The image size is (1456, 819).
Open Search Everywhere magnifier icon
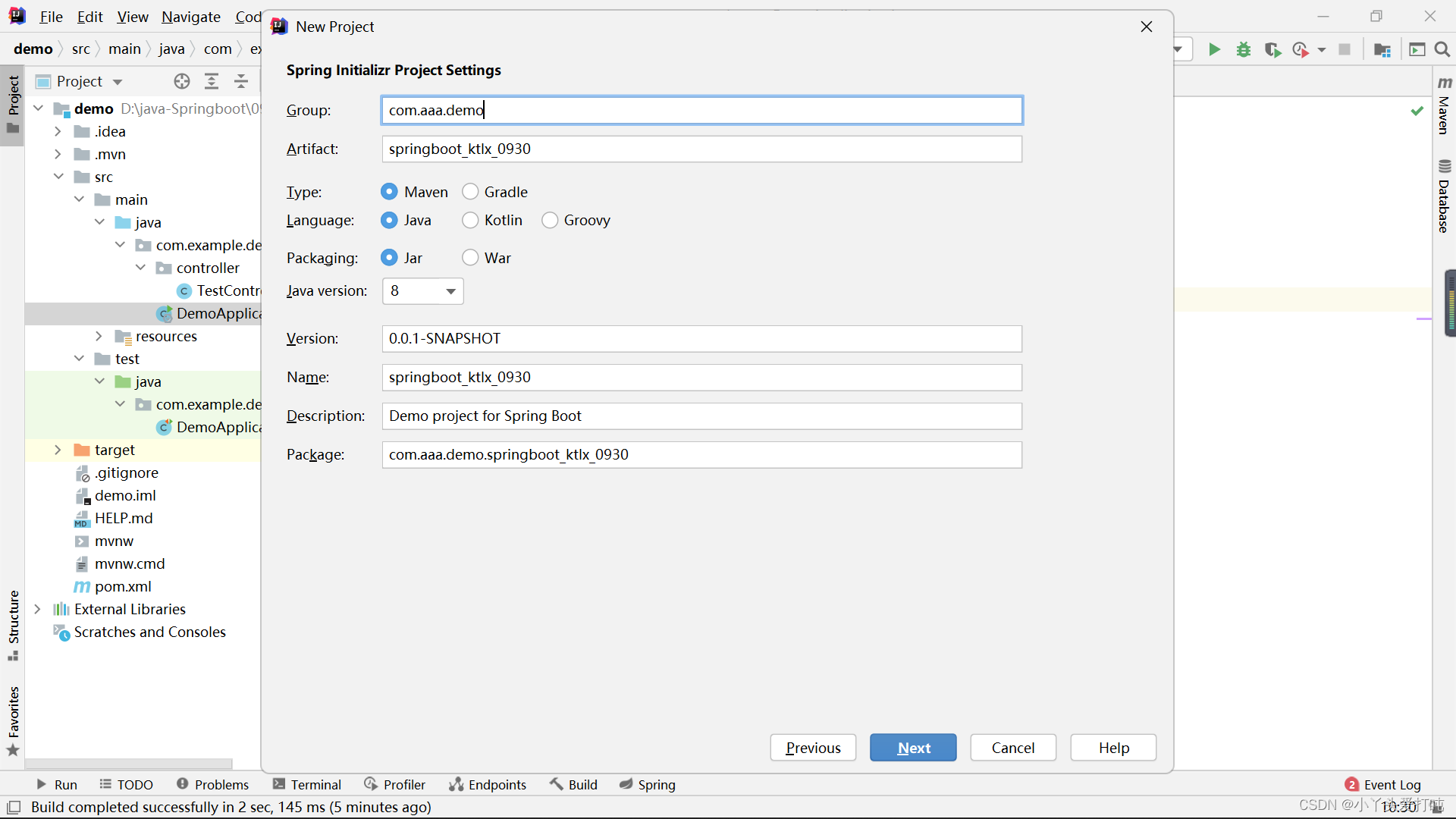pos(1442,50)
